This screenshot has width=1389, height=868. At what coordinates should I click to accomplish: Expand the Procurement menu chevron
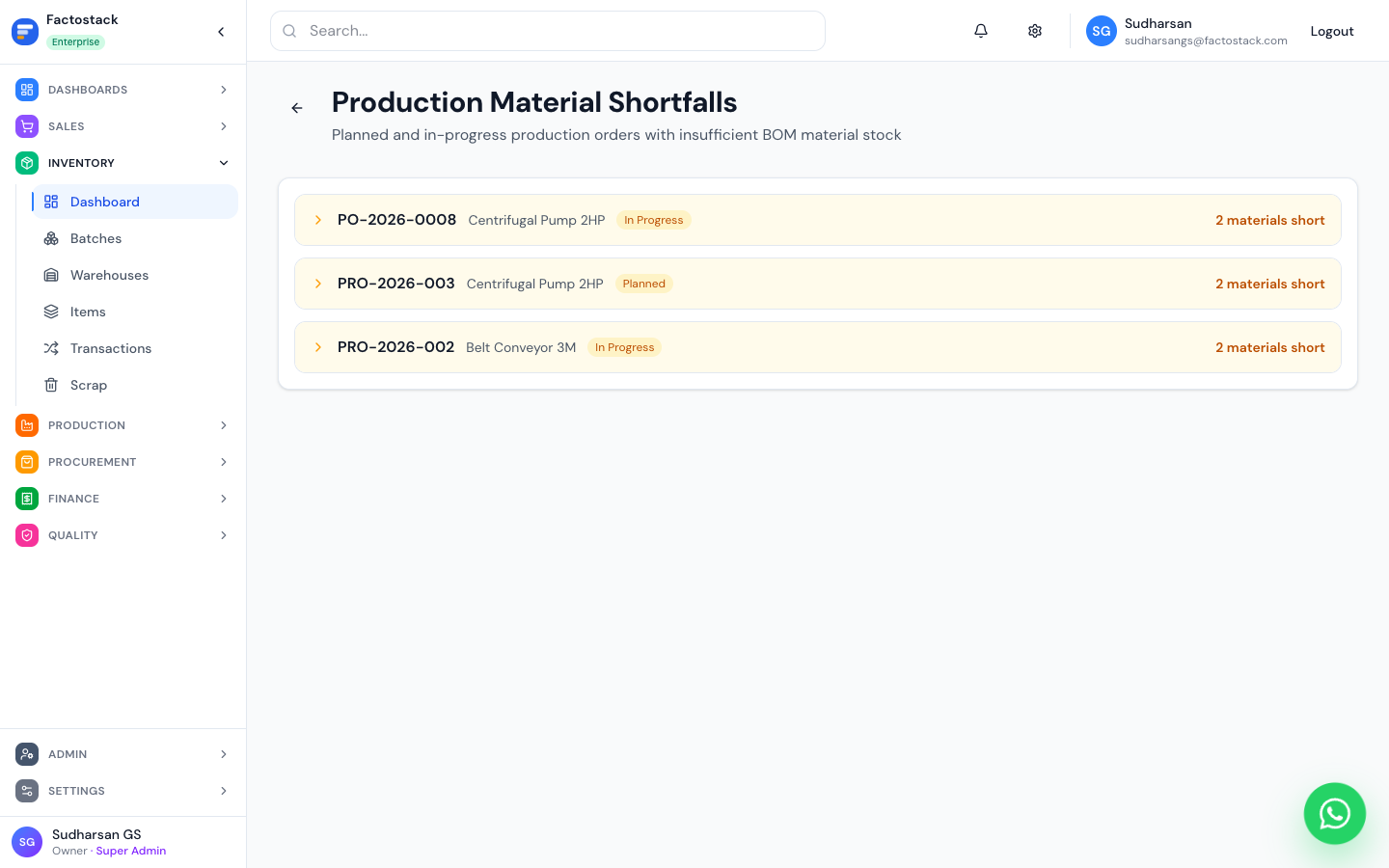[224, 462]
